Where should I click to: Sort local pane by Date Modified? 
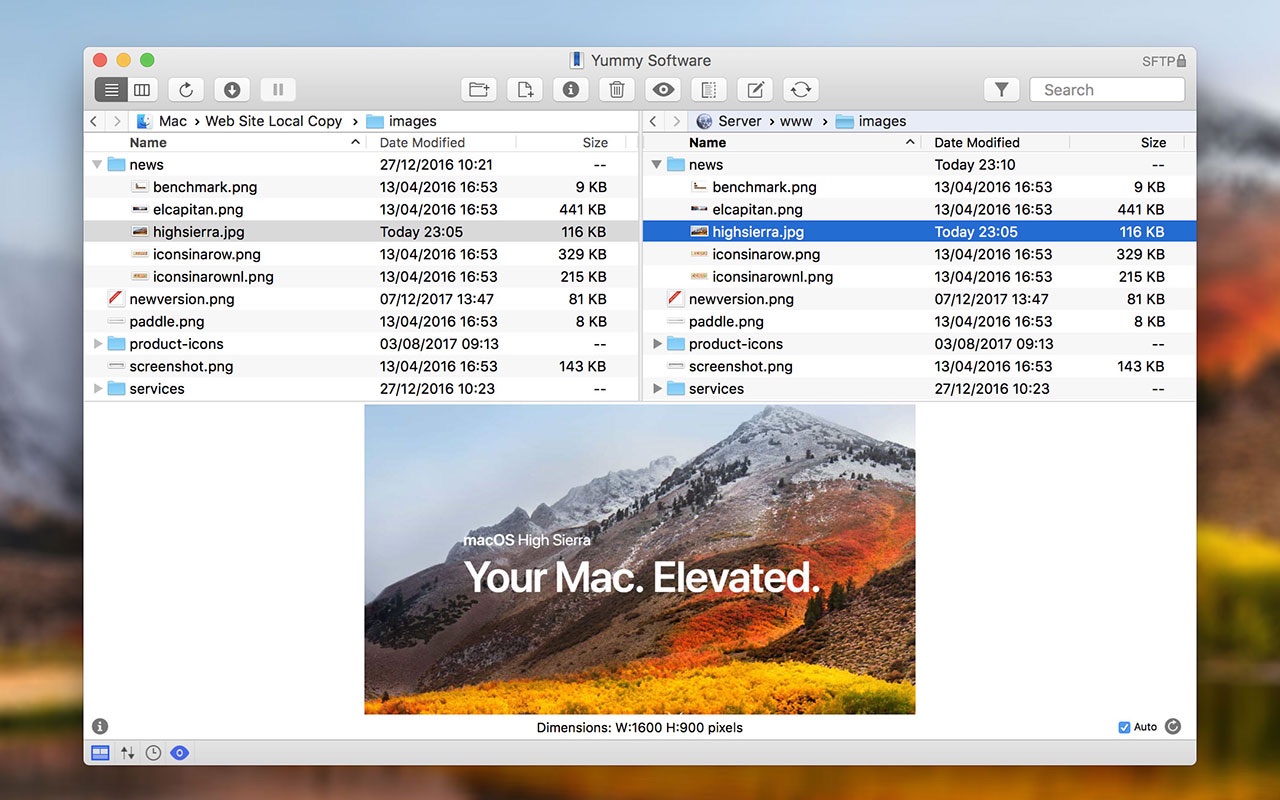coord(445,142)
